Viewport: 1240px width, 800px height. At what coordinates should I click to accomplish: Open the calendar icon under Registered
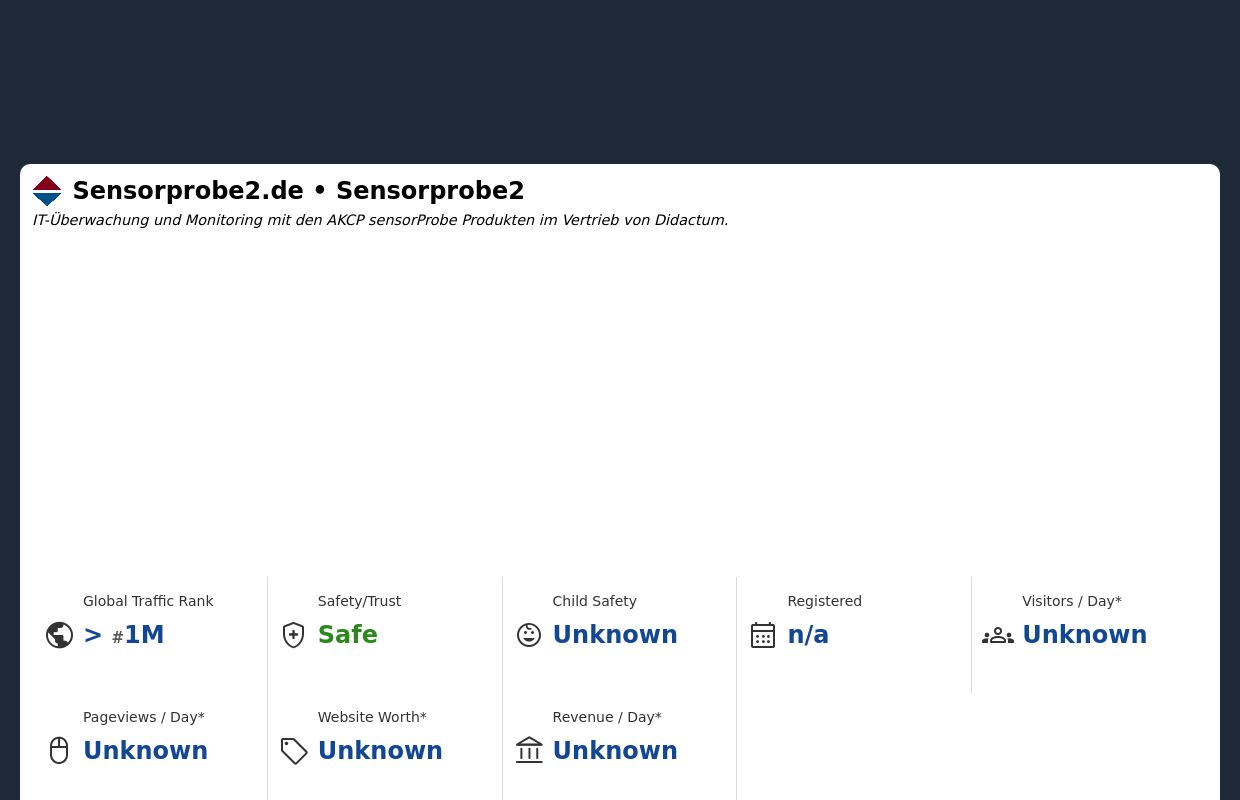tap(763, 635)
